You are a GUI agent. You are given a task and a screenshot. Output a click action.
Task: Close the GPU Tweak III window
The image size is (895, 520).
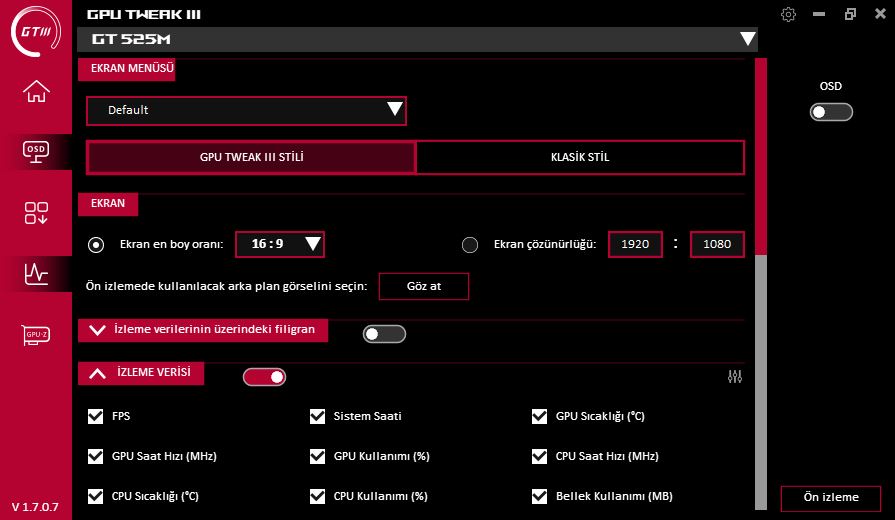click(880, 14)
